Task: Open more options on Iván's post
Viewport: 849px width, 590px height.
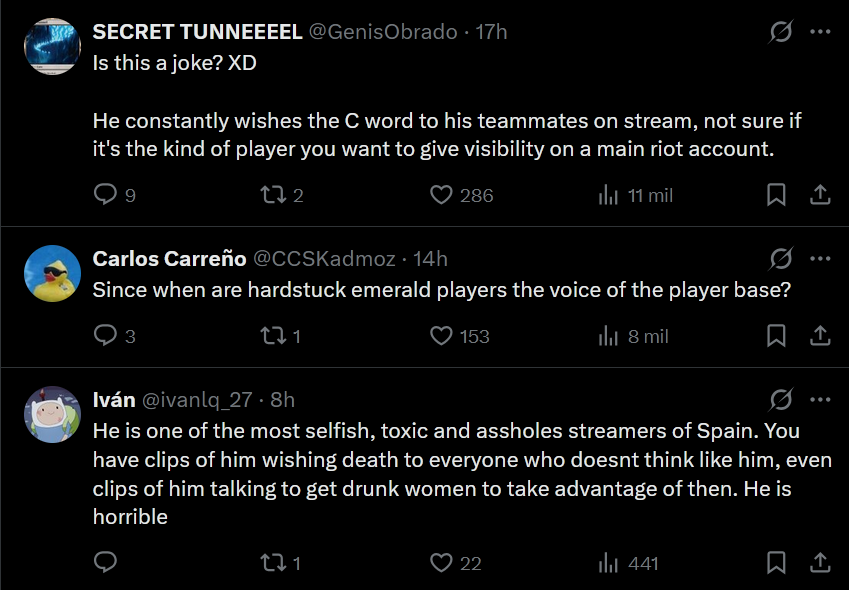Action: (x=820, y=400)
